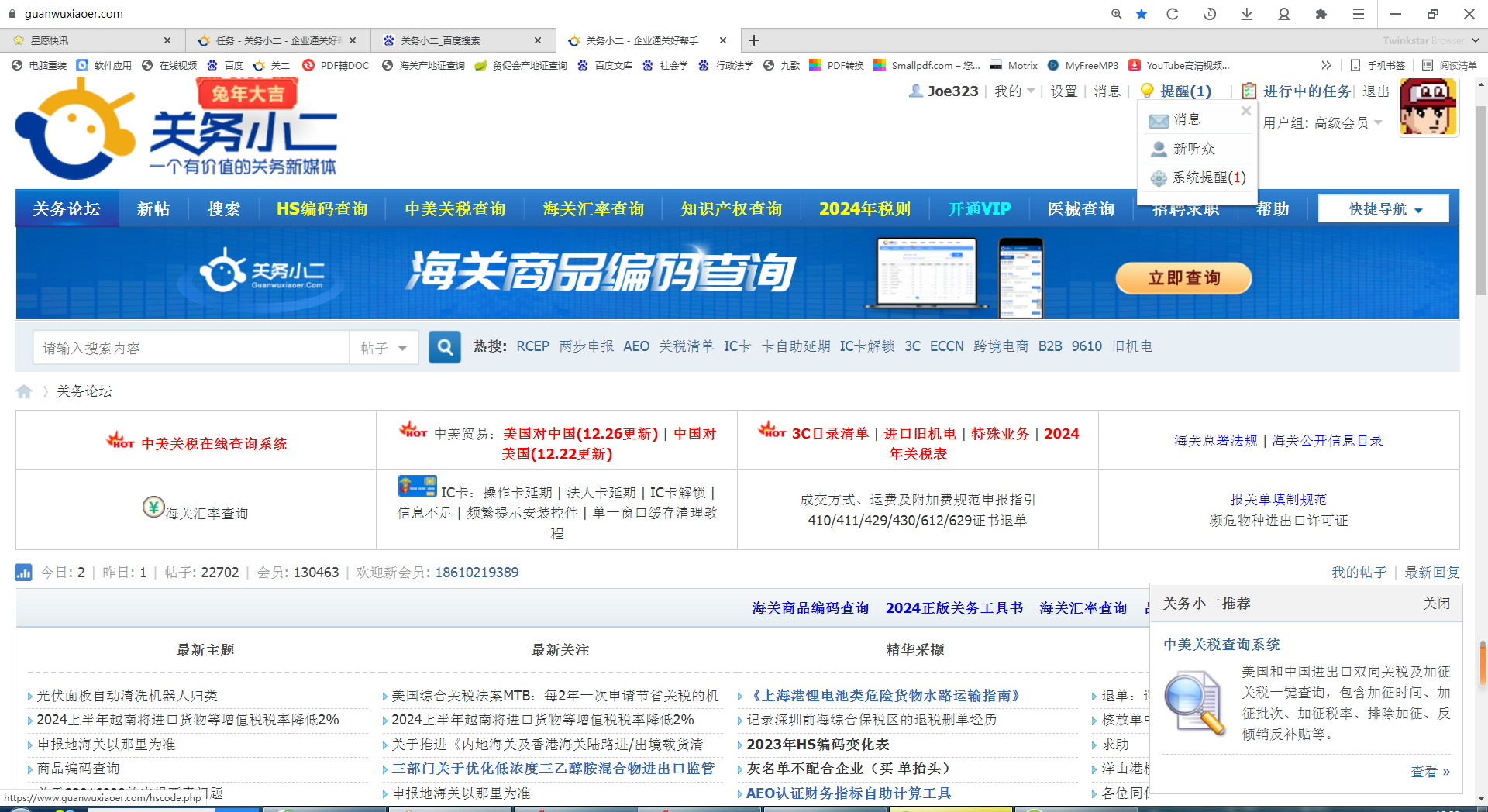Image resolution: width=1488 pixels, height=812 pixels.
Task: Click the clipboard icon by 进行中的任务
Action: click(x=1249, y=91)
